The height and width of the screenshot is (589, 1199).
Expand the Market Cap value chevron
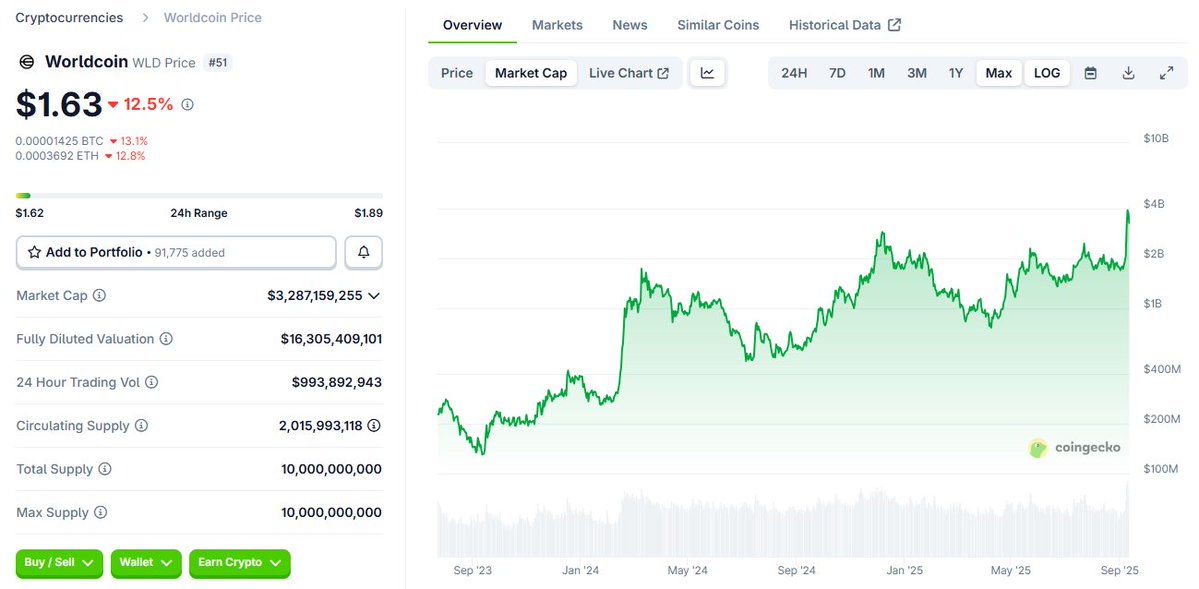pos(374,295)
